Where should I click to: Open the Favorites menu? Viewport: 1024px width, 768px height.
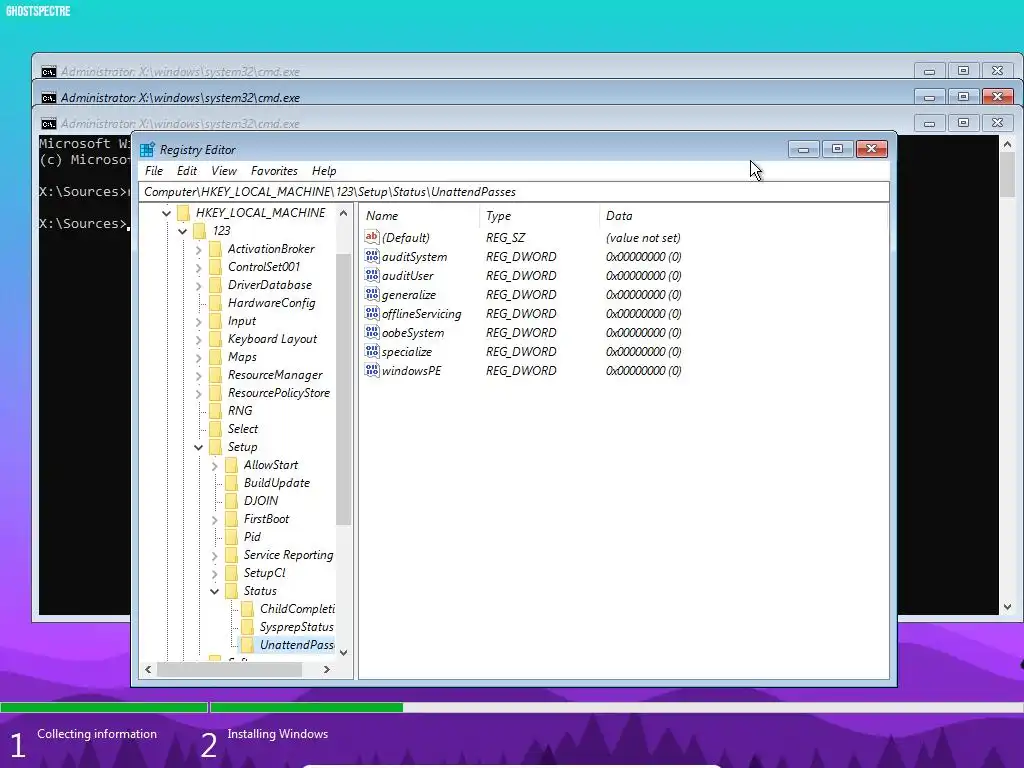point(274,170)
